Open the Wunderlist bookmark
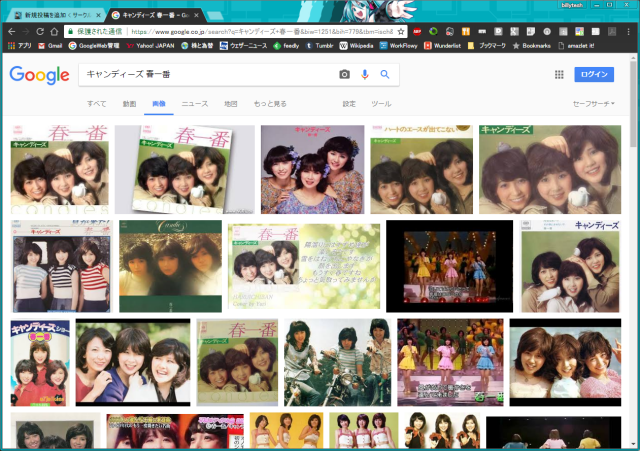The height and width of the screenshot is (451, 640). (442, 46)
